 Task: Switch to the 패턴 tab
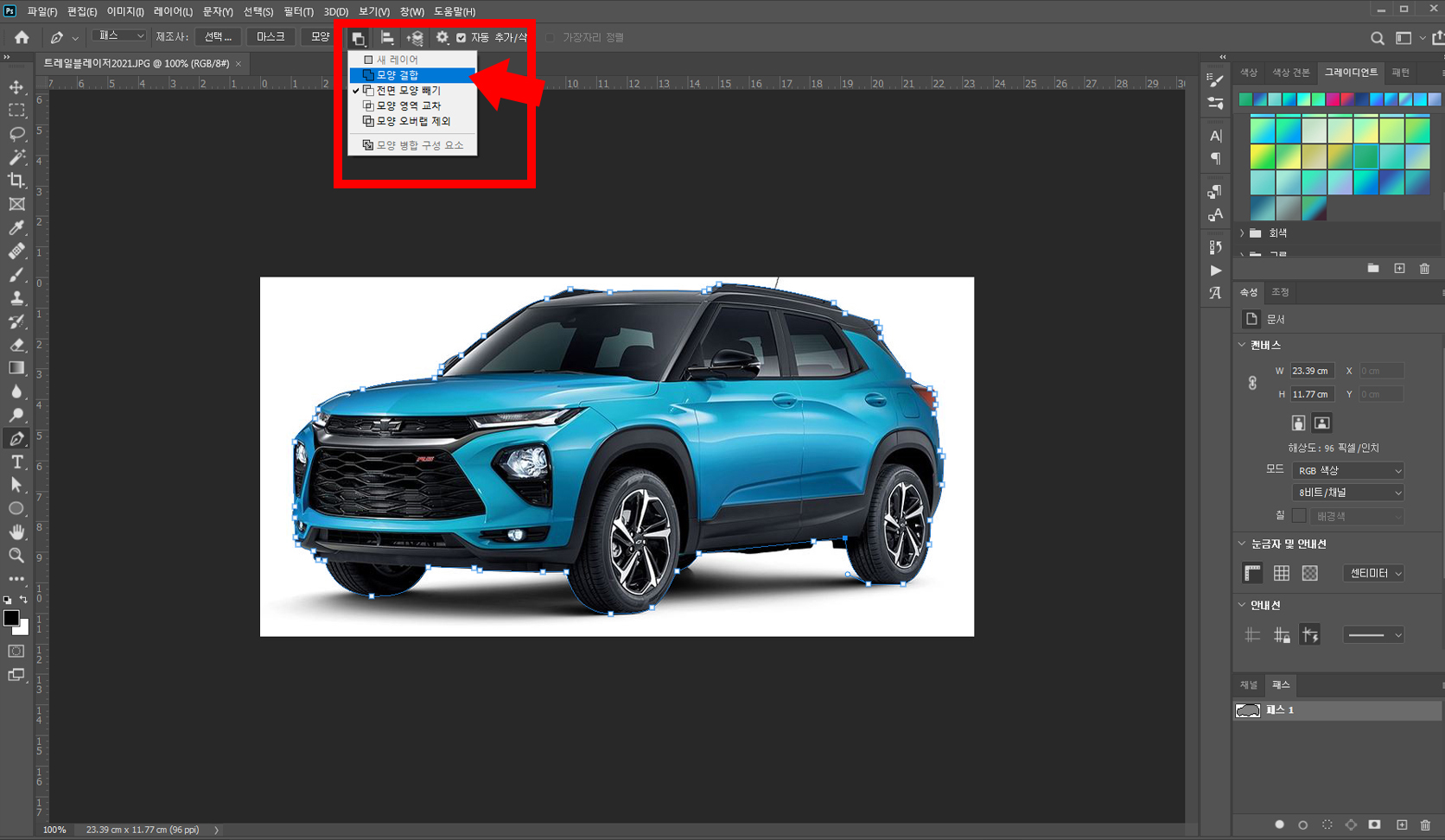[x=1401, y=73]
